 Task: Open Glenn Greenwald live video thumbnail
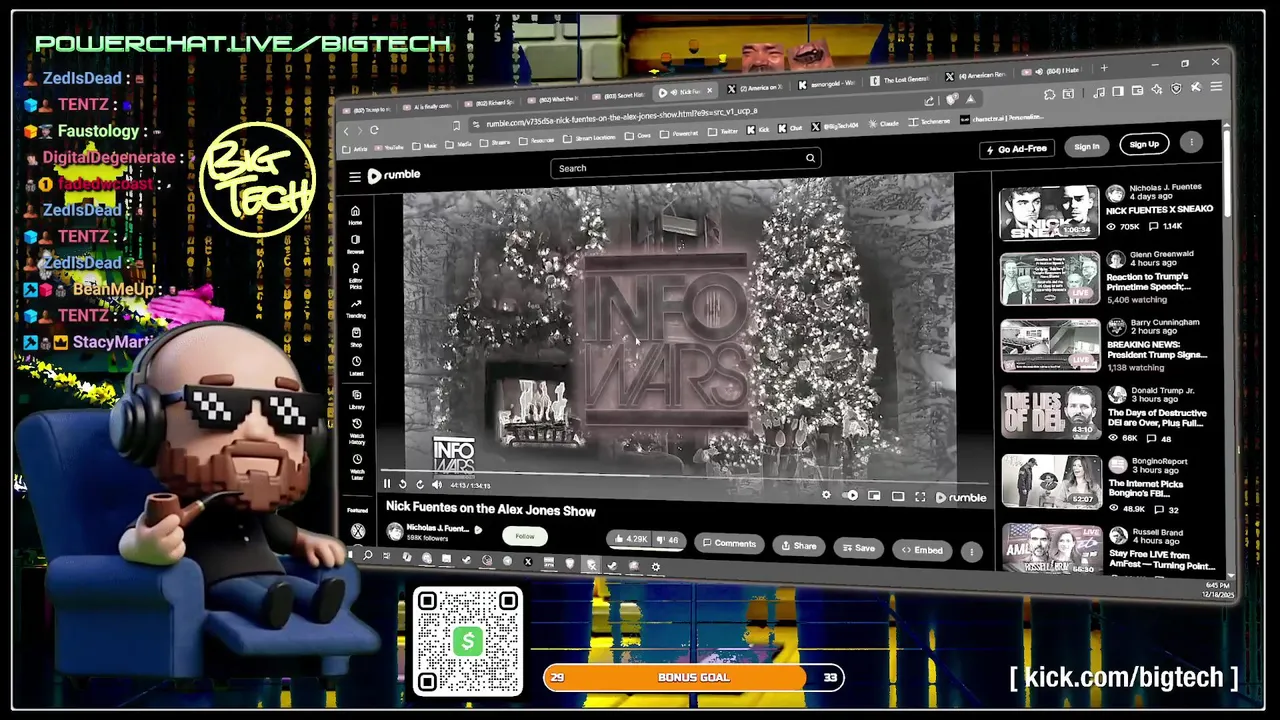[1050, 279]
